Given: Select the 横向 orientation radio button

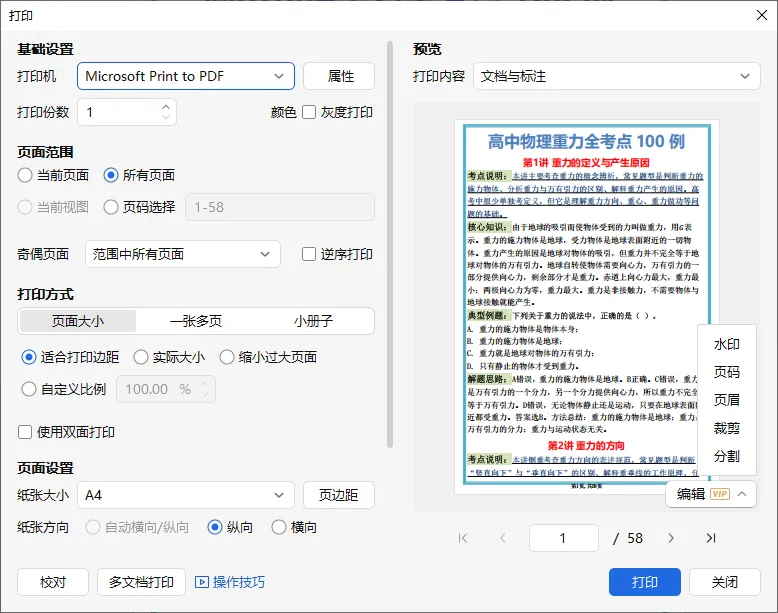Looking at the screenshot, I should [279, 527].
